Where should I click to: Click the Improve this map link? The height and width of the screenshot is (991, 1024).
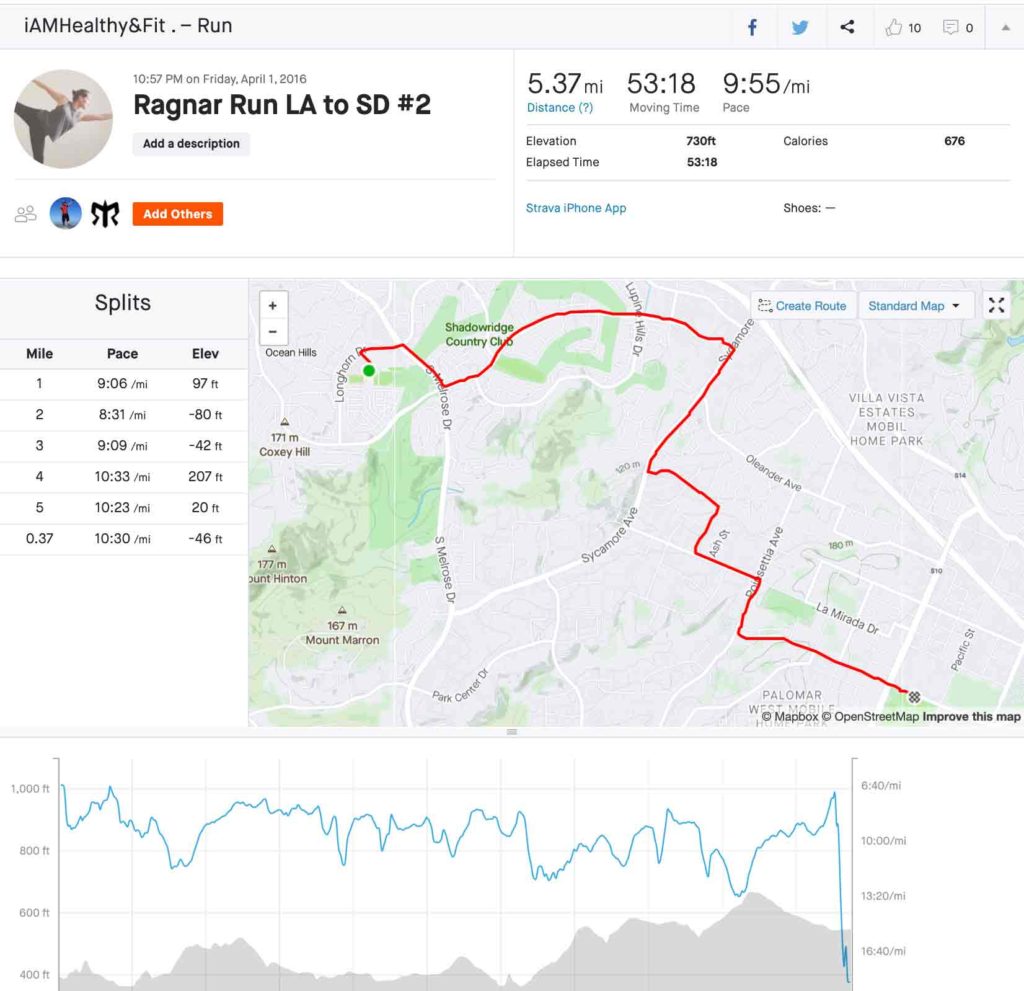coord(971,717)
